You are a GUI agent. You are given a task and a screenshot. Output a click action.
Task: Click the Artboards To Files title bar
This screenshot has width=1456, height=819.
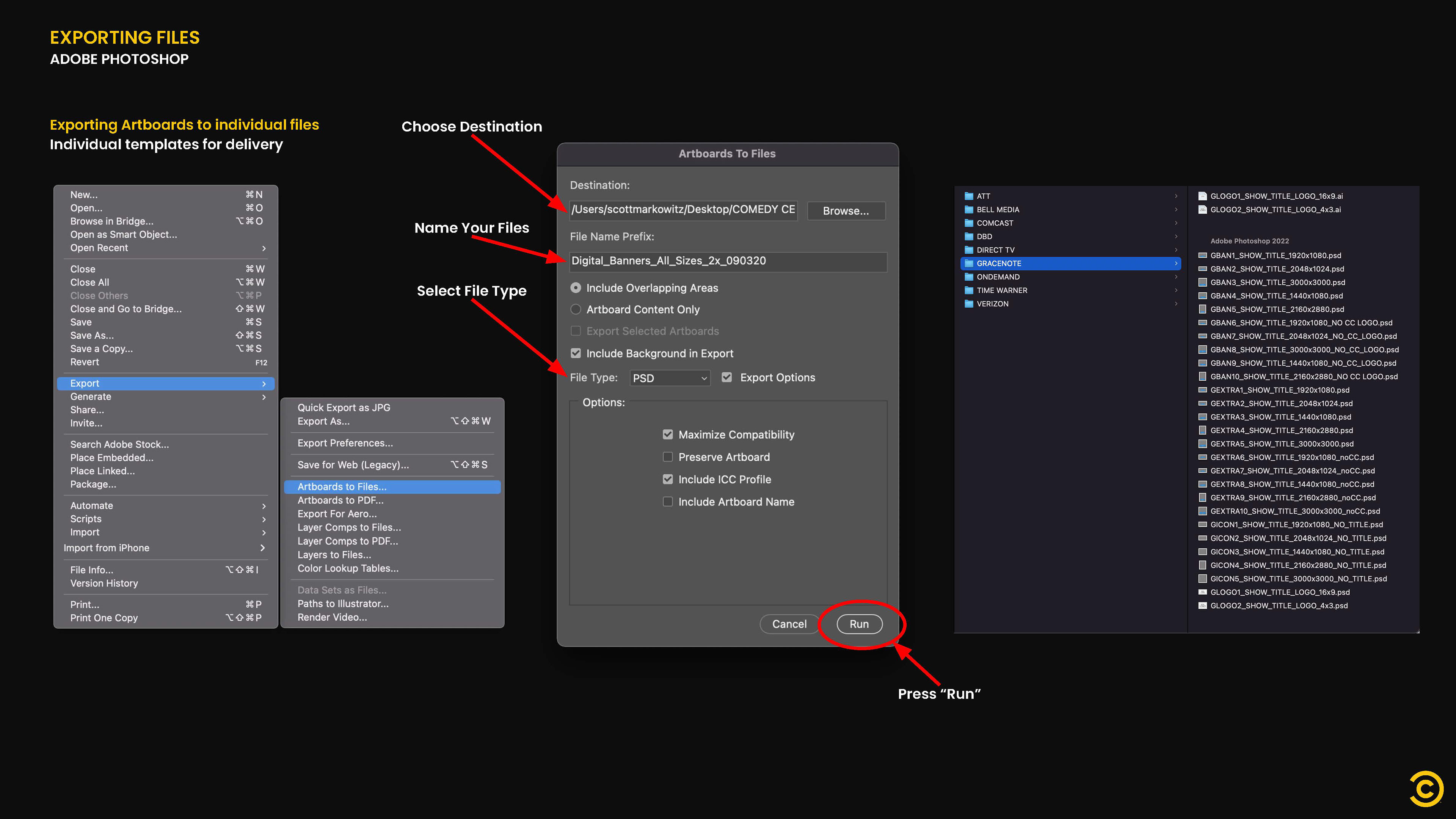click(728, 154)
